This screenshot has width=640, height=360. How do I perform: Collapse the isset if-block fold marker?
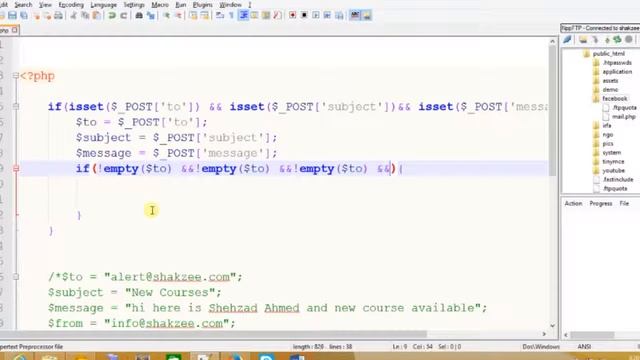16,107
